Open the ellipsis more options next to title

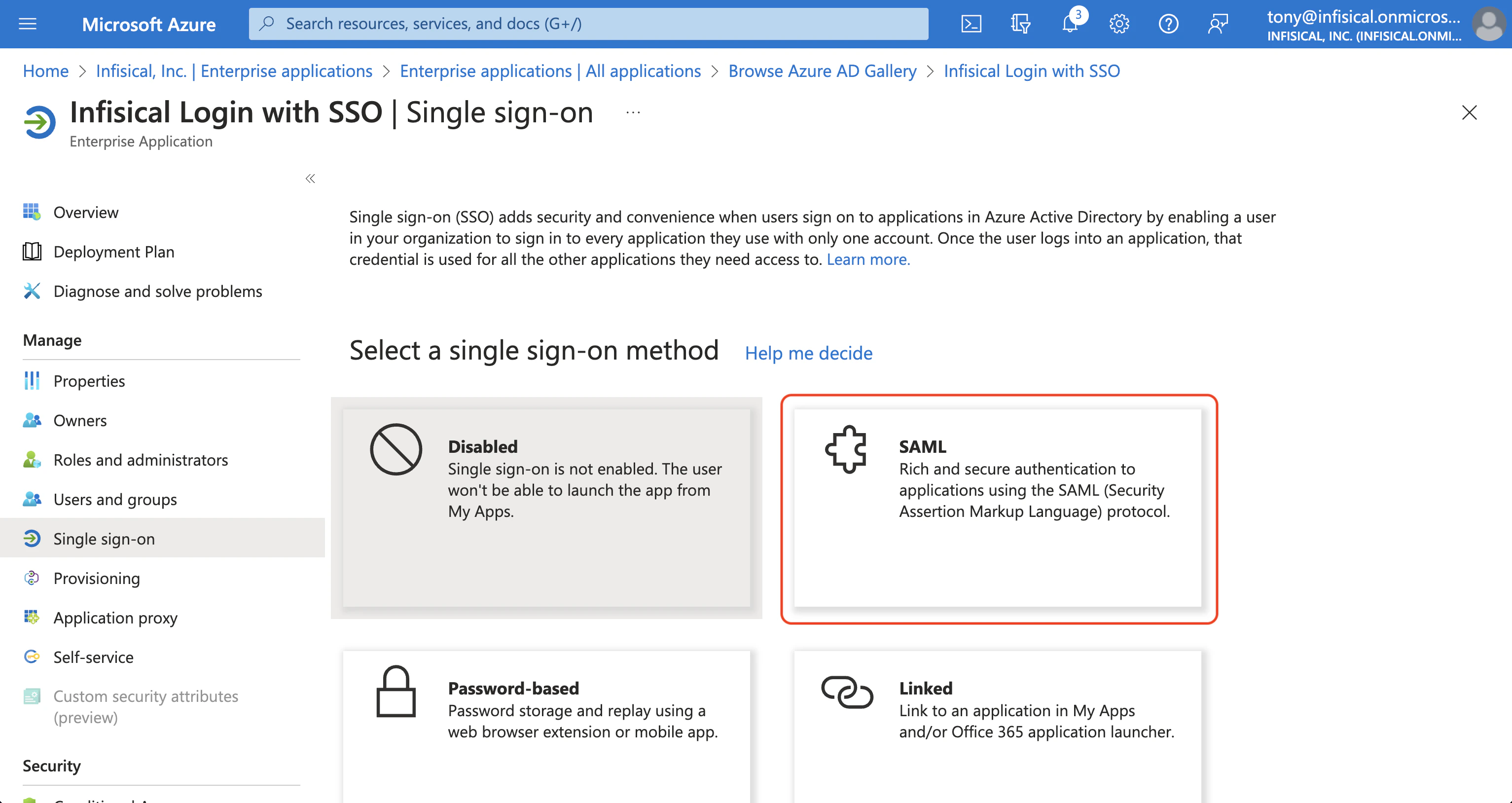[x=633, y=111]
